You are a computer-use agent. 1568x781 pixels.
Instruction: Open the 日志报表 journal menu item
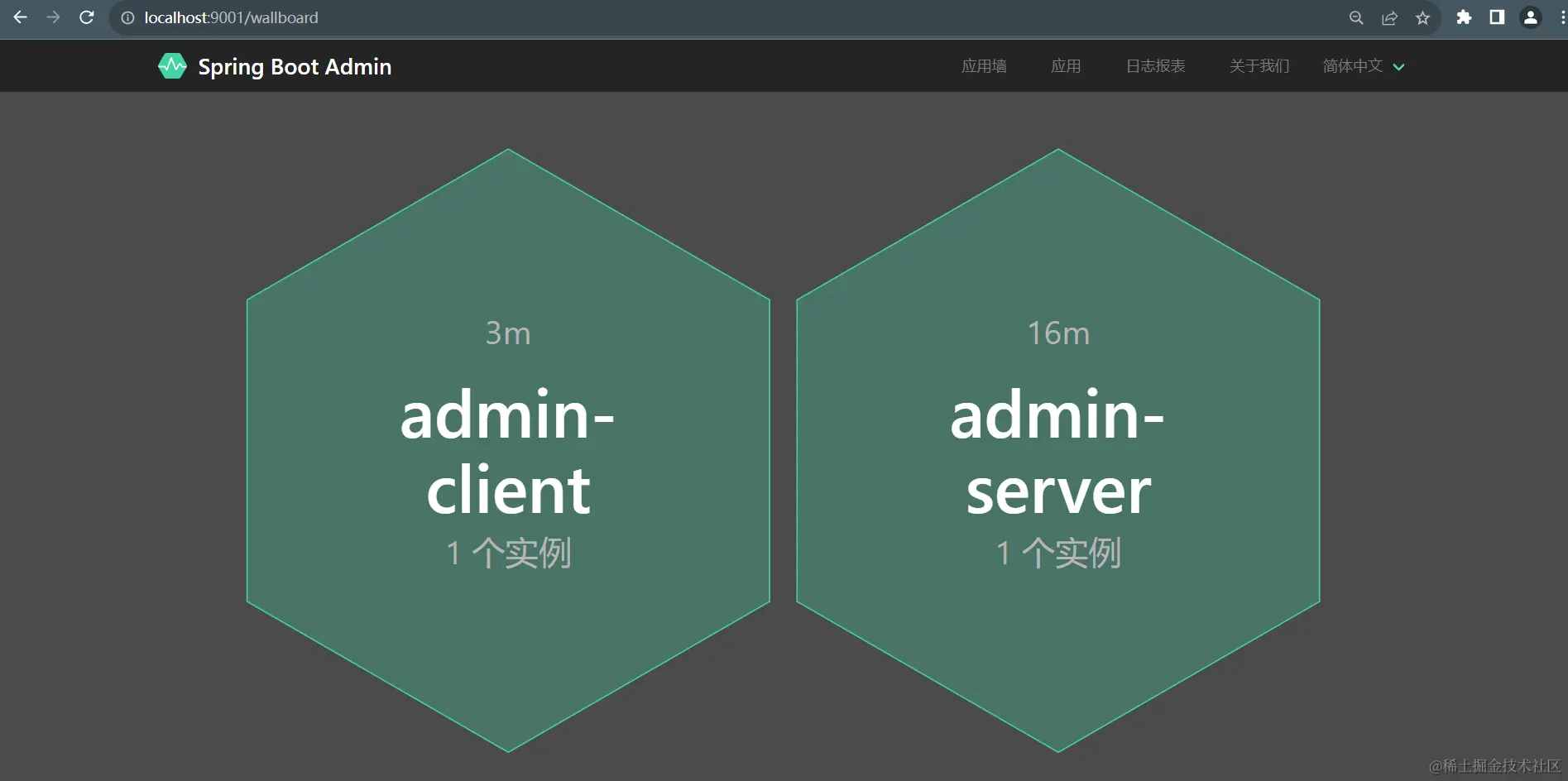pos(1156,66)
